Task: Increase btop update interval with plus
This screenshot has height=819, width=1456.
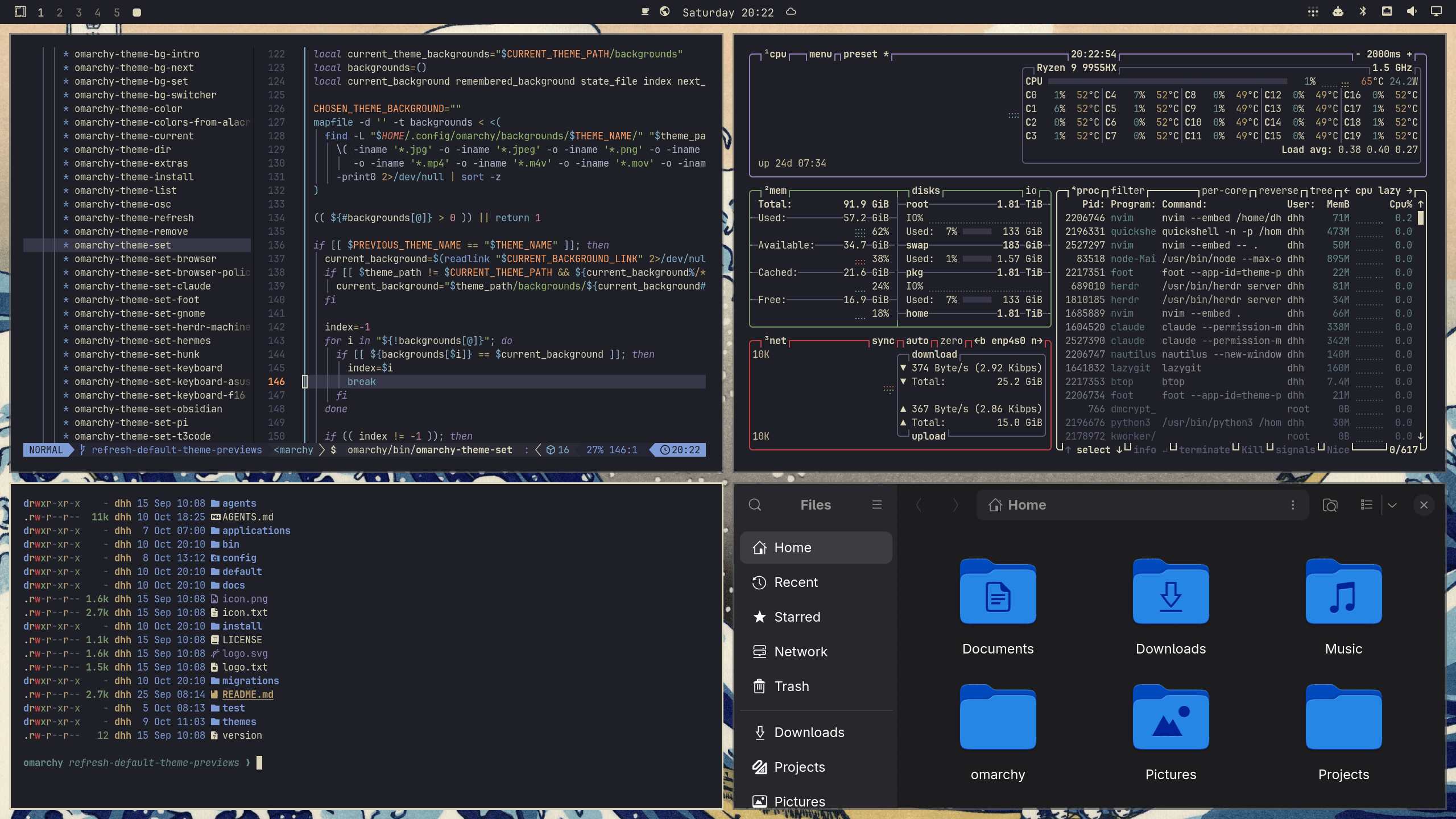Action: (x=1409, y=54)
